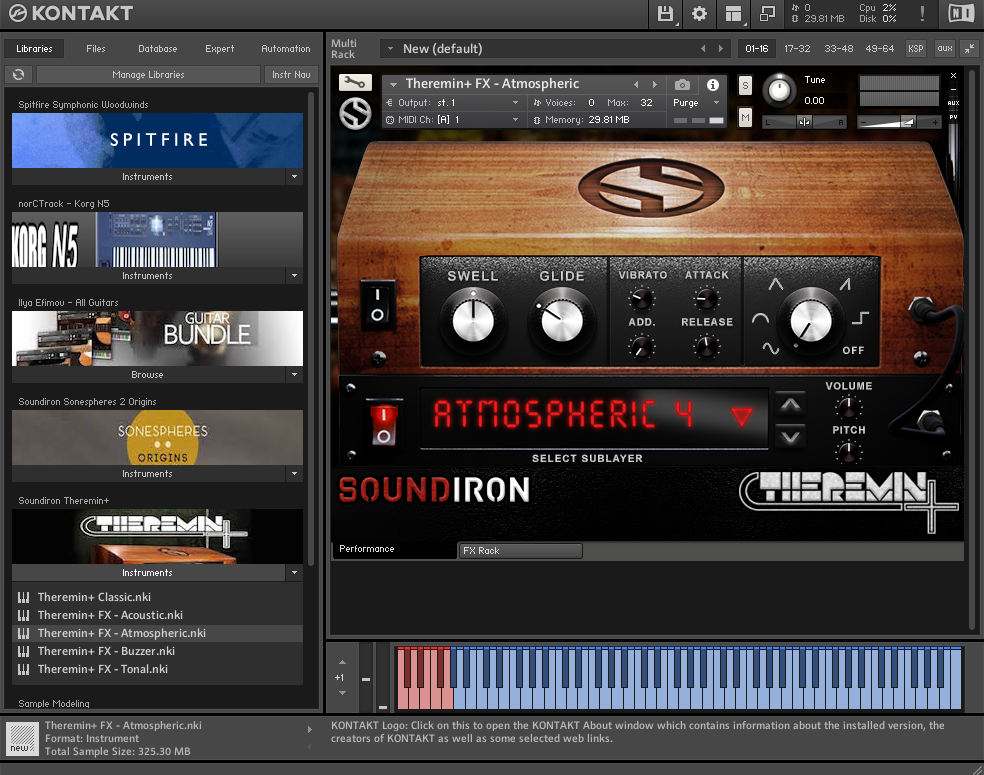Click the previous instrument arrow

coord(636,84)
